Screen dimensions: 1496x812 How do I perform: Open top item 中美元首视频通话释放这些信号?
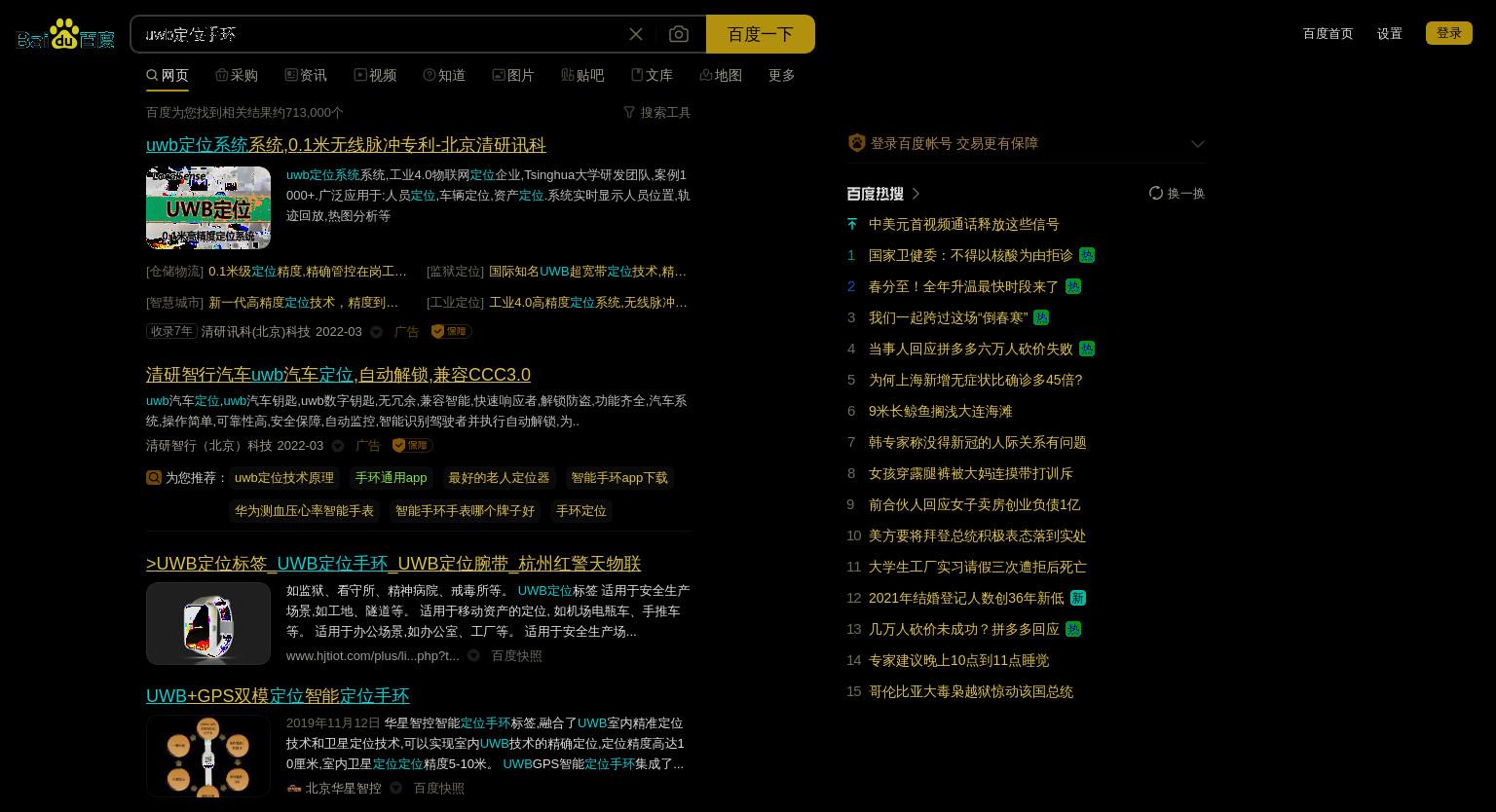pyautogui.click(x=964, y=224)
